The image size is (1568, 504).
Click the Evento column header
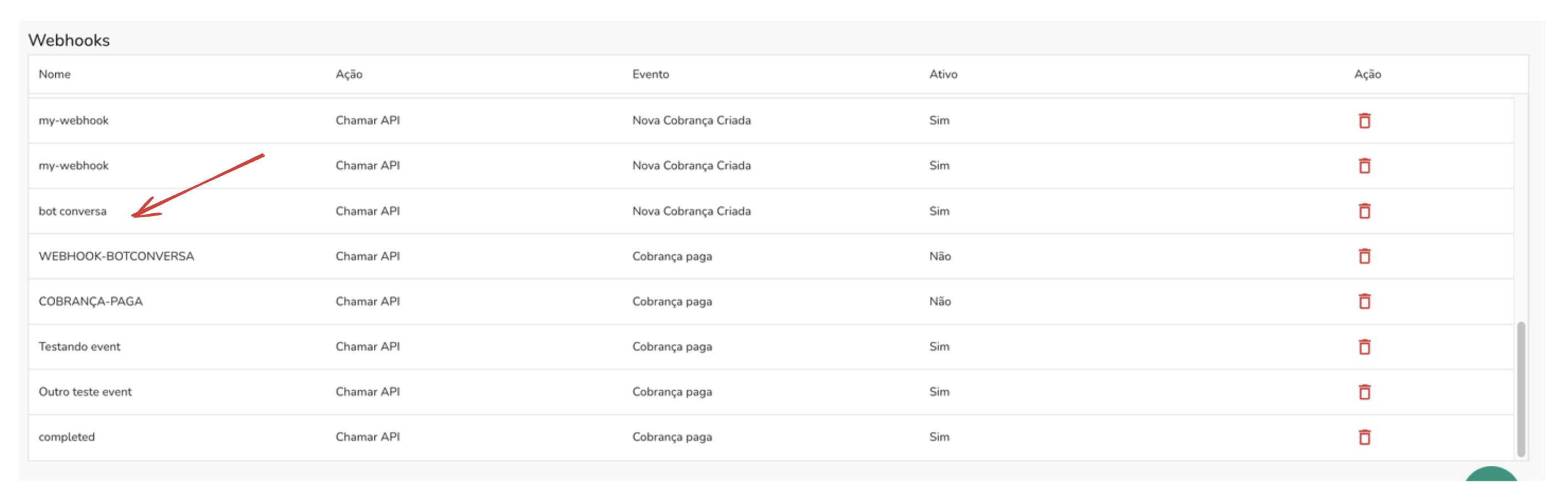650,75
